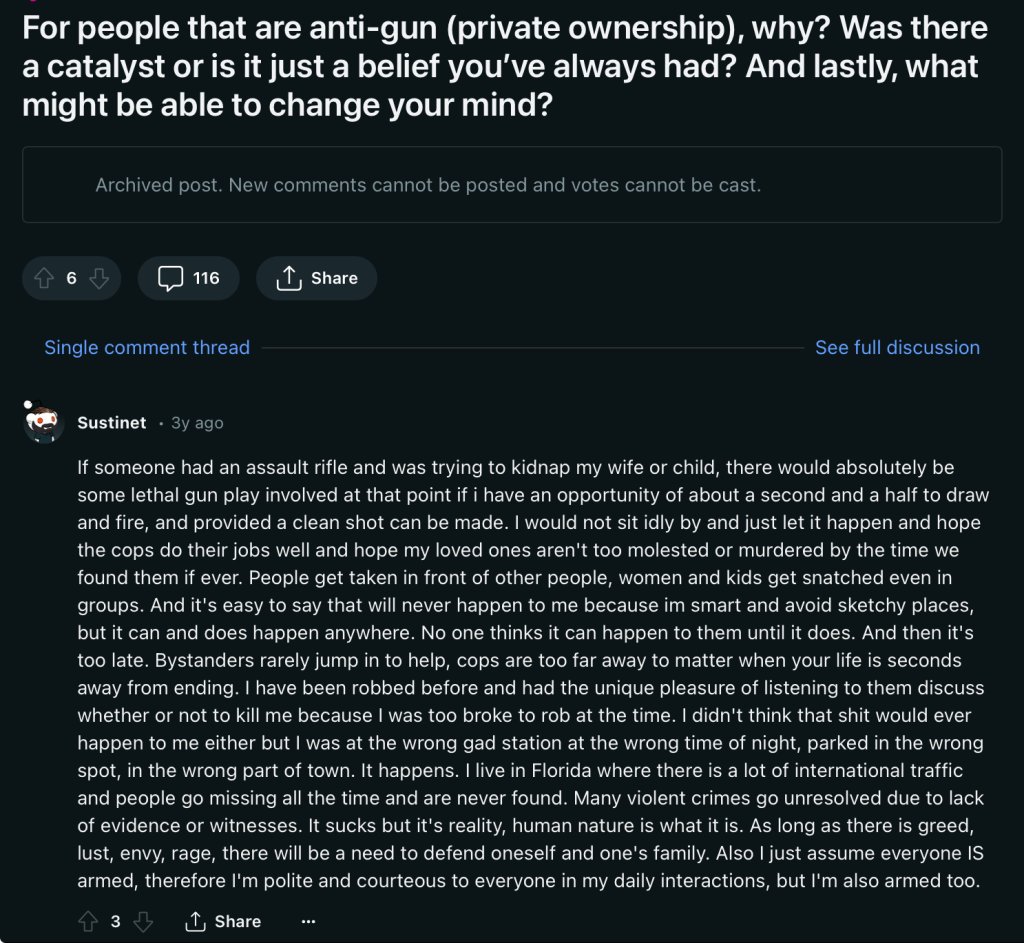Visit the Sustinet username profile
Screen dimensions: 1024x943
(x=112, y=423)
